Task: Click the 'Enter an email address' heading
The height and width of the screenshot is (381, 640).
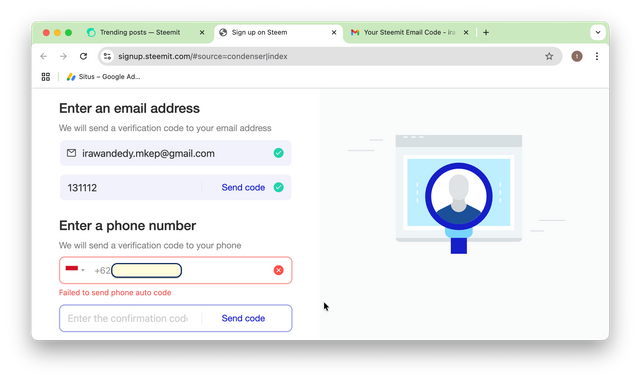Action: pyautogui.click(x=129, y=108)
